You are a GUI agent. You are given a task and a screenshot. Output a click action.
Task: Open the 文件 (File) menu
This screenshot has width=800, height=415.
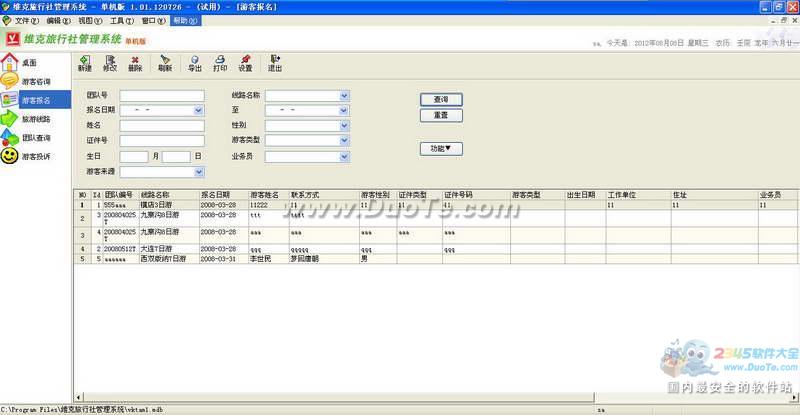point(26,20)
